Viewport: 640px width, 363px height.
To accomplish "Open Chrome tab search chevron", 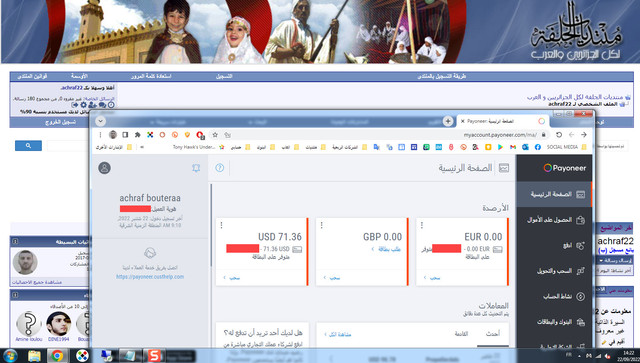I will tap(100, 121).
